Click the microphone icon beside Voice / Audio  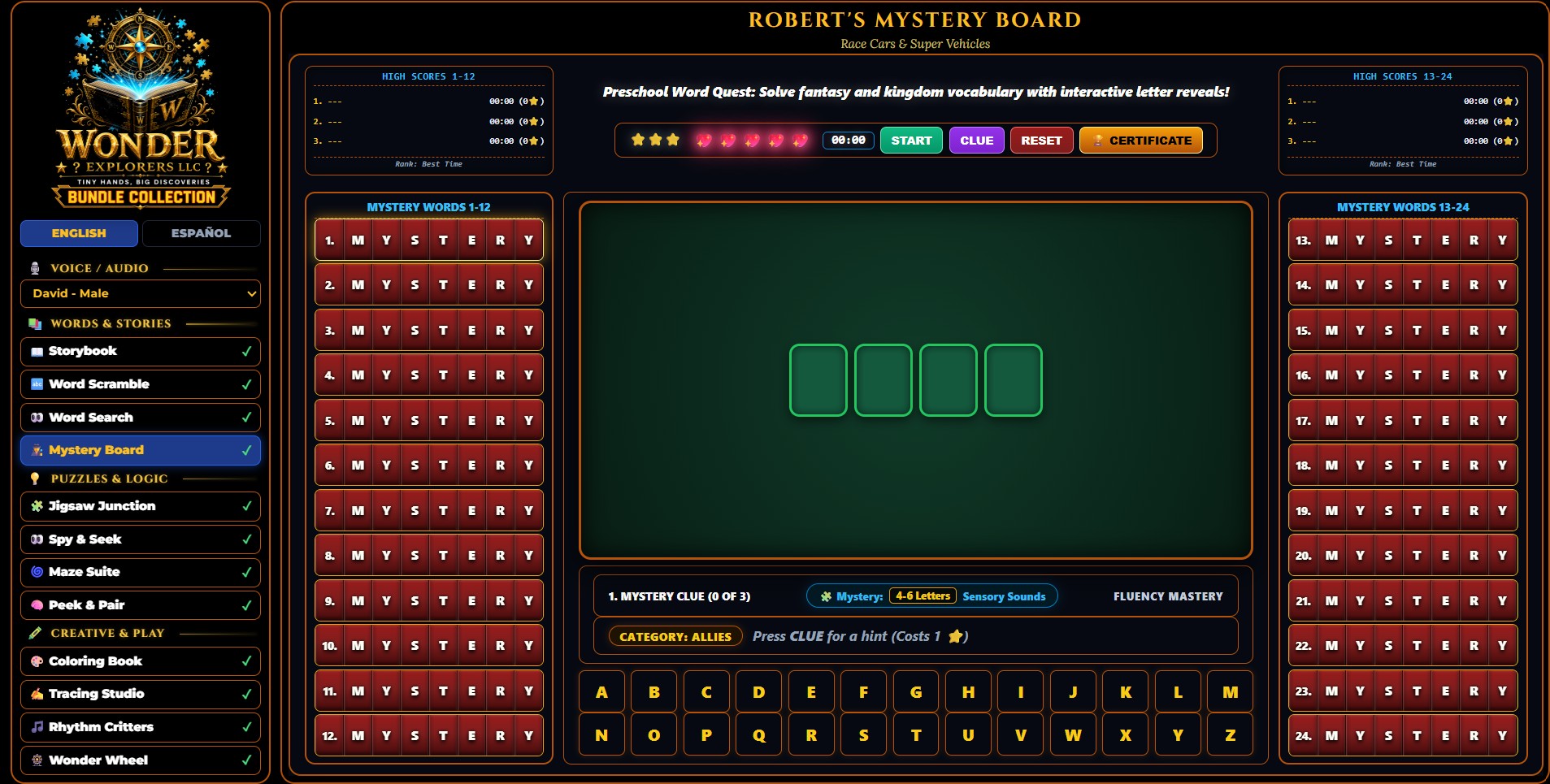click(x=35, y=268)
